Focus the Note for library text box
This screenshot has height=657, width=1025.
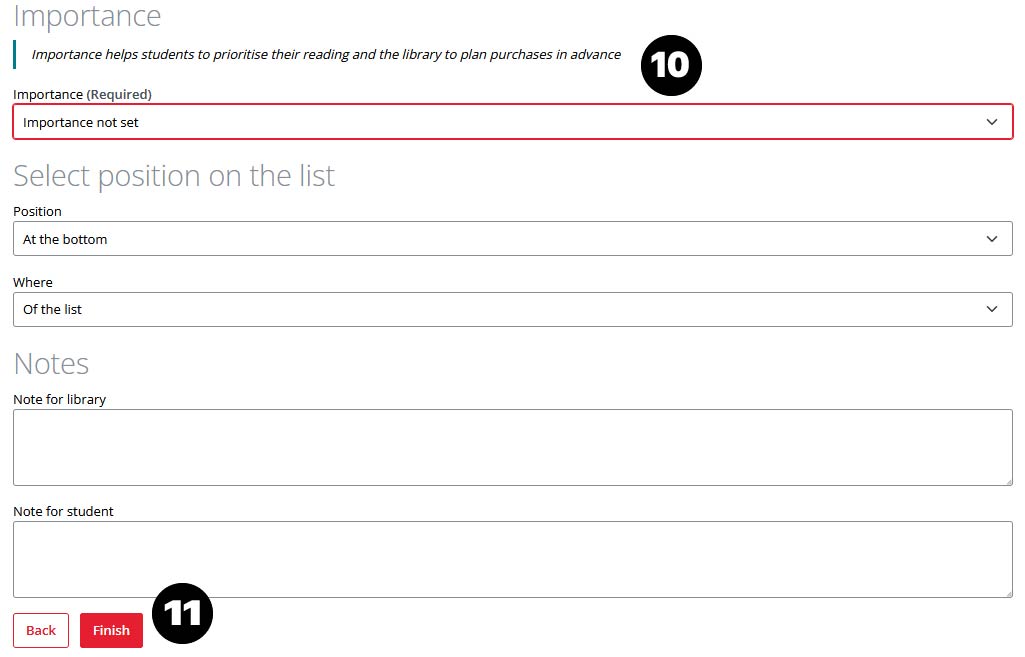[x=512, y=447]
